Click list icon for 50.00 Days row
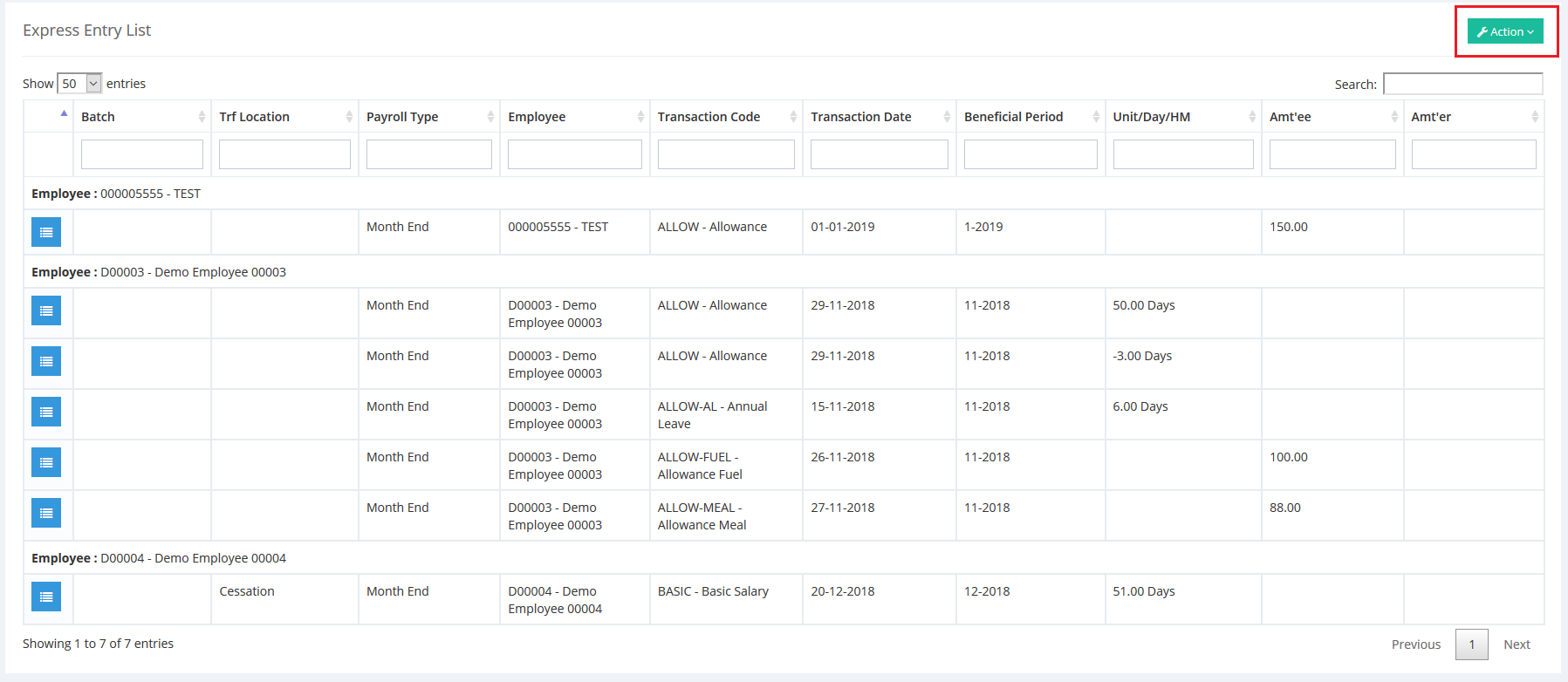The image size is (1568, 682). pos(46,310)
